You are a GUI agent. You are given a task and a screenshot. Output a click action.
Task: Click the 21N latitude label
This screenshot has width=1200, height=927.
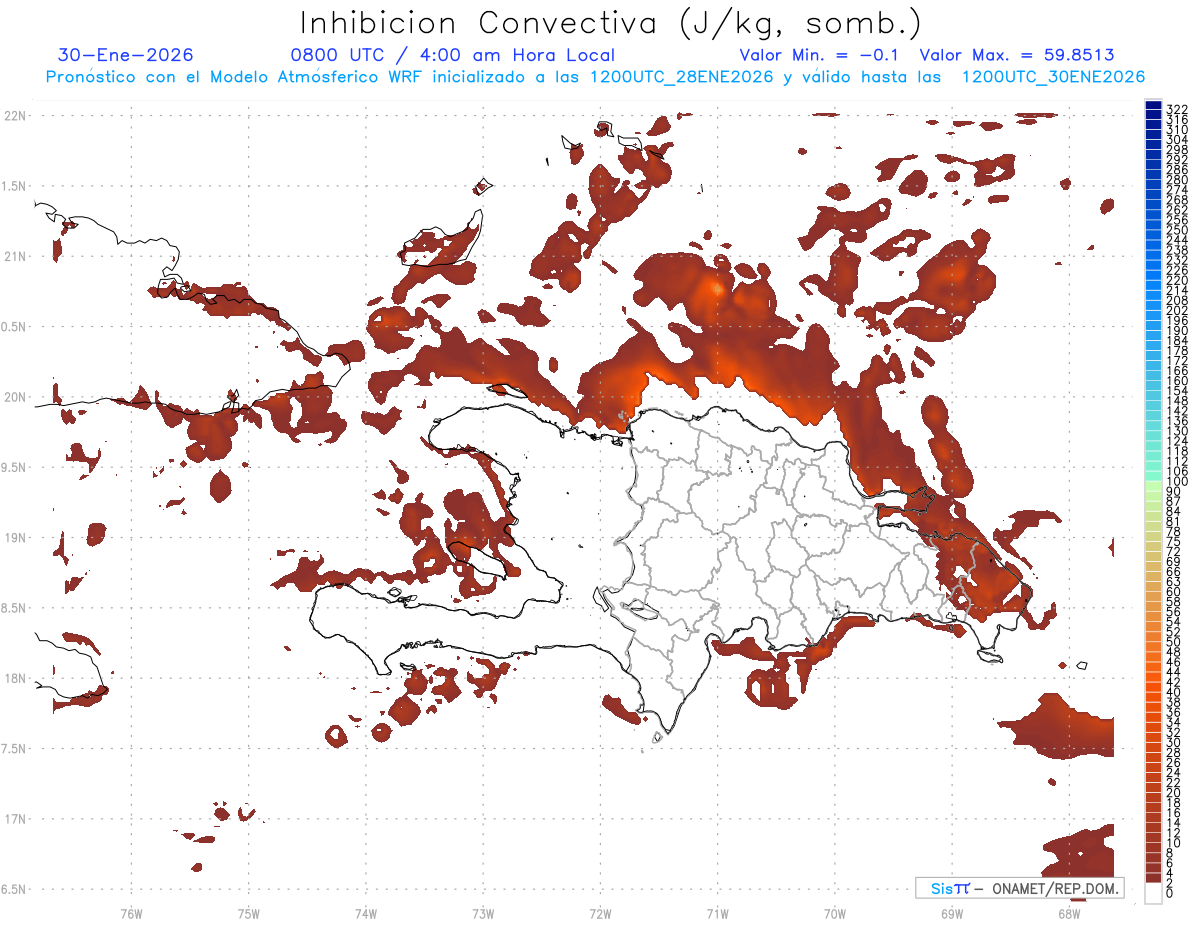[x=15, y=256]
